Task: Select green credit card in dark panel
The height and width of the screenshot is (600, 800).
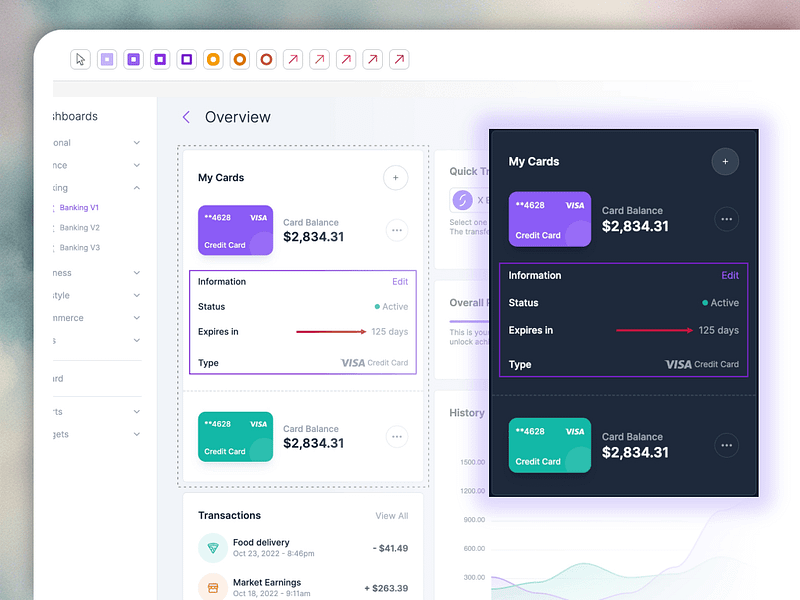Action: click(549, 445)
